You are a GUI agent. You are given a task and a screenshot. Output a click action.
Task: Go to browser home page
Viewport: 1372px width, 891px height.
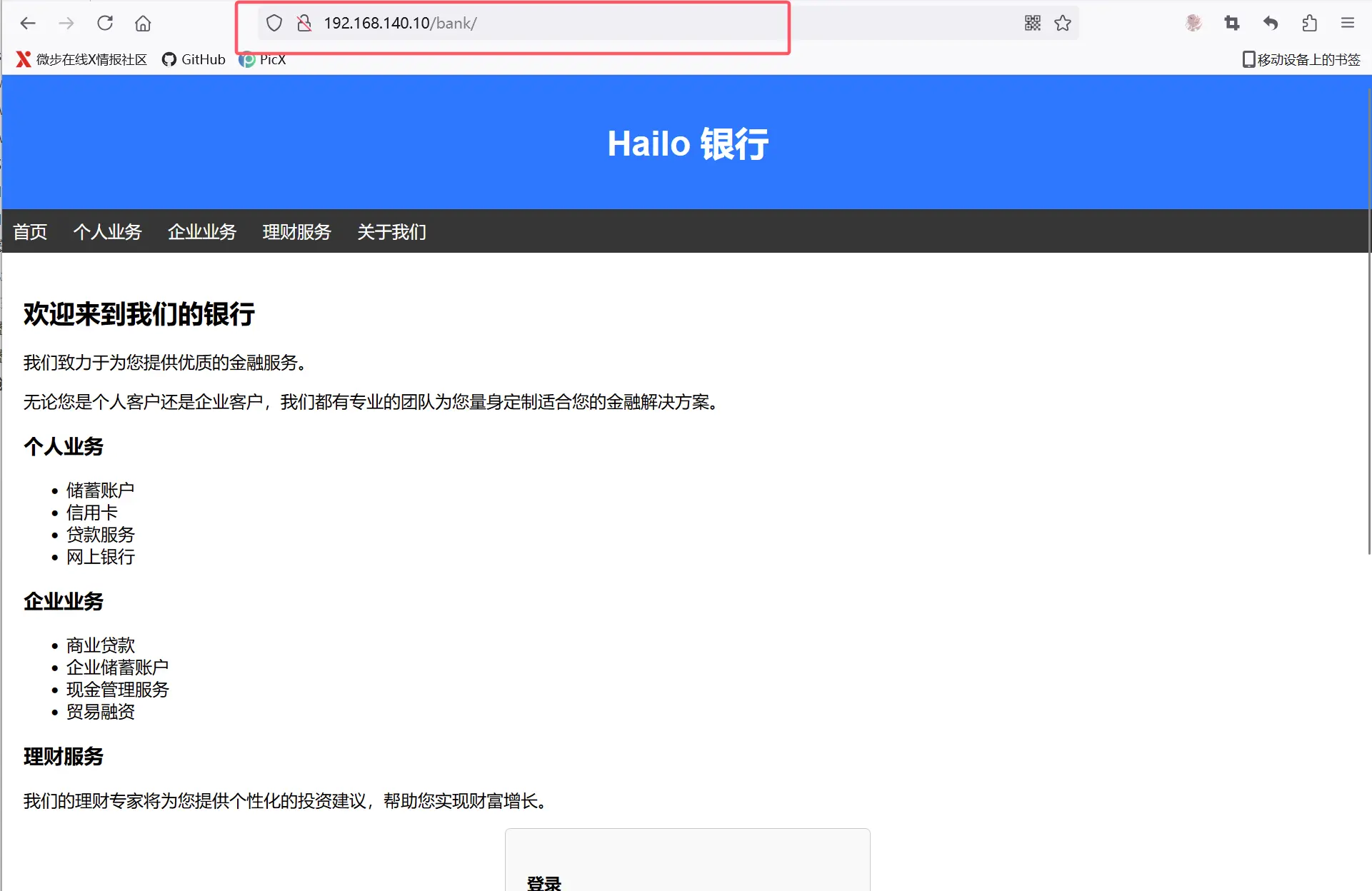(x=143, y=24)
